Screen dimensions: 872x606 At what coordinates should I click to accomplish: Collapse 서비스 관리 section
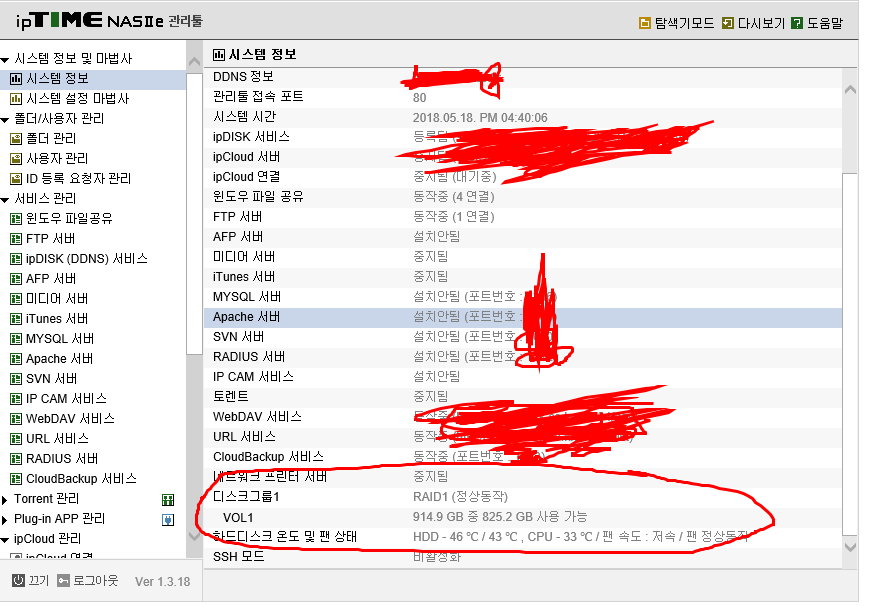point(5,200)
